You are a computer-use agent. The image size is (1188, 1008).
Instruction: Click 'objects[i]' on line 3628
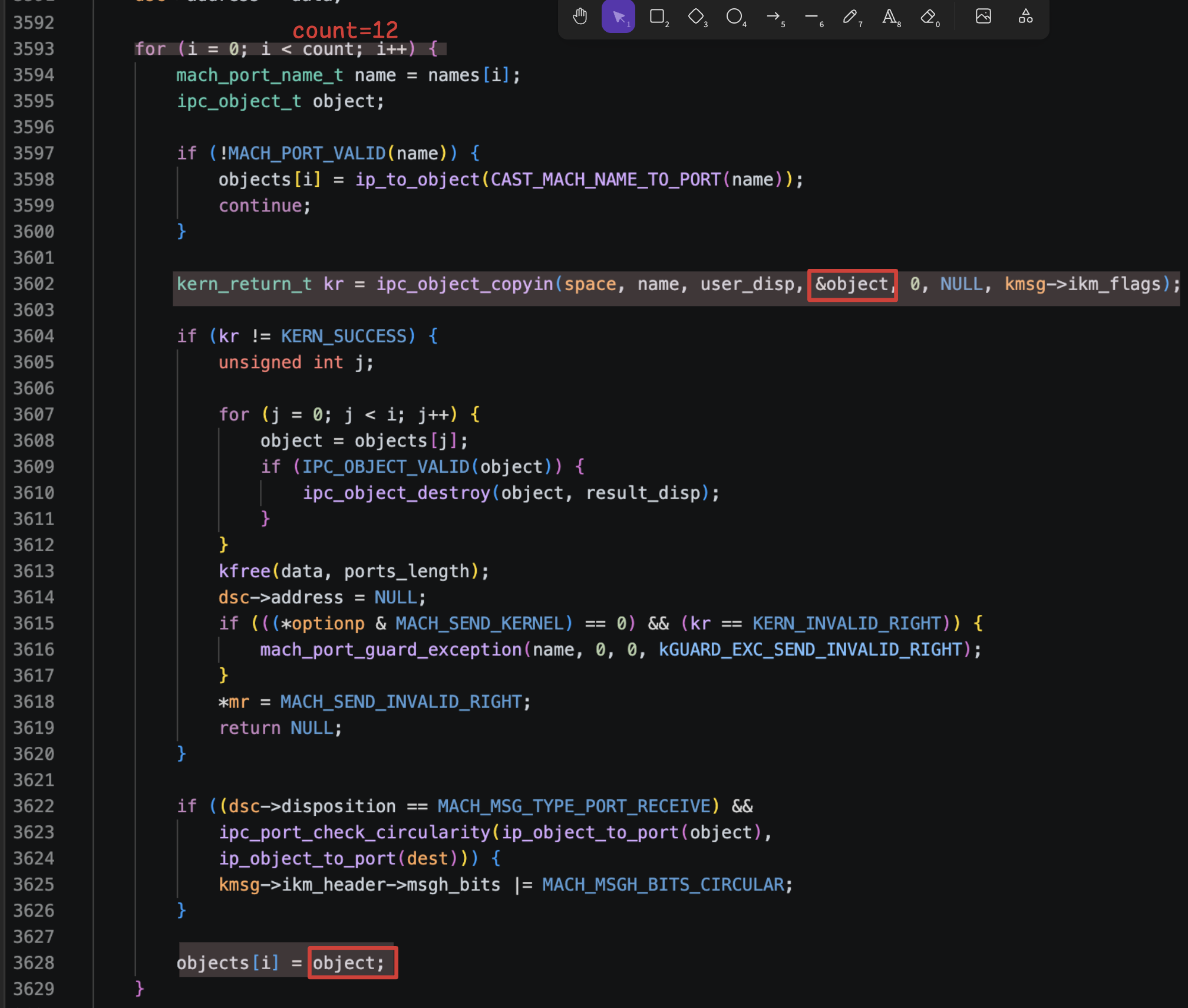(227, 963)
